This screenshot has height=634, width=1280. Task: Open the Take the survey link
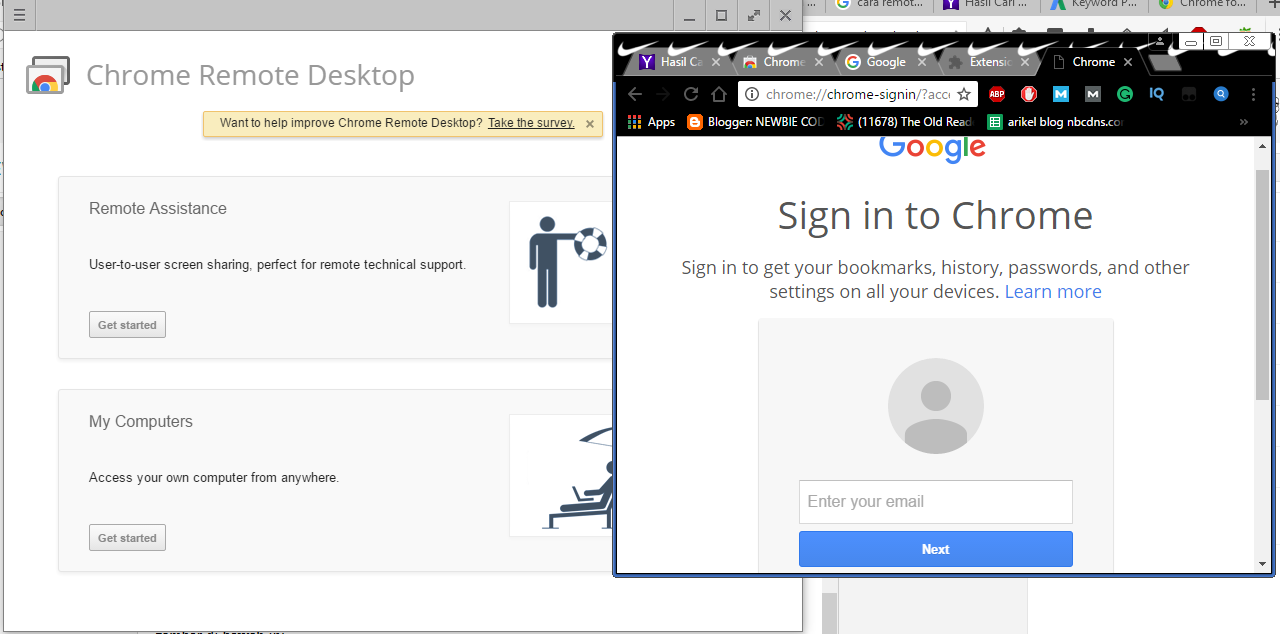click(531, 123)
